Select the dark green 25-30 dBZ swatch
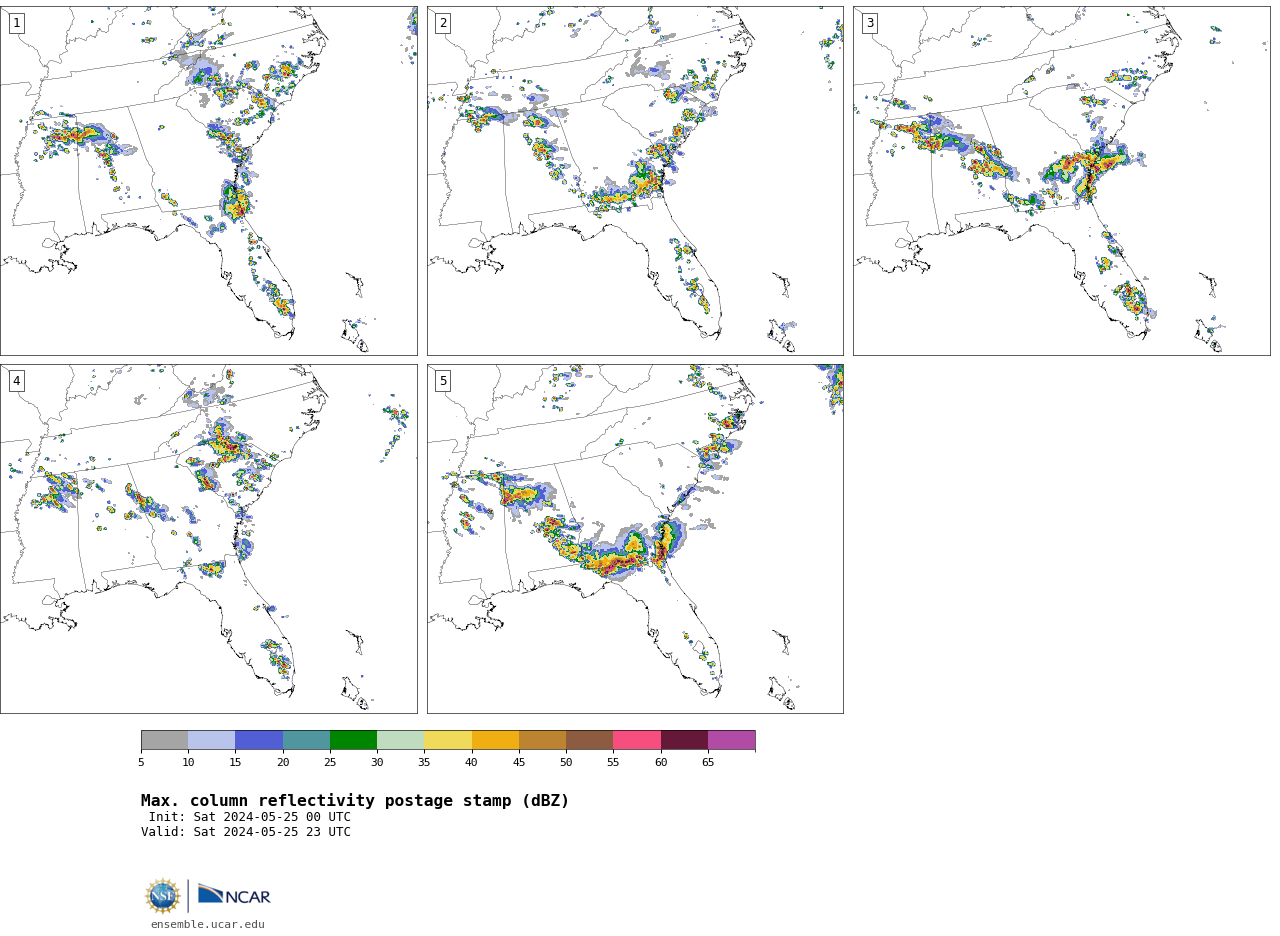The image size is (1280, 936). coord(353,740)
